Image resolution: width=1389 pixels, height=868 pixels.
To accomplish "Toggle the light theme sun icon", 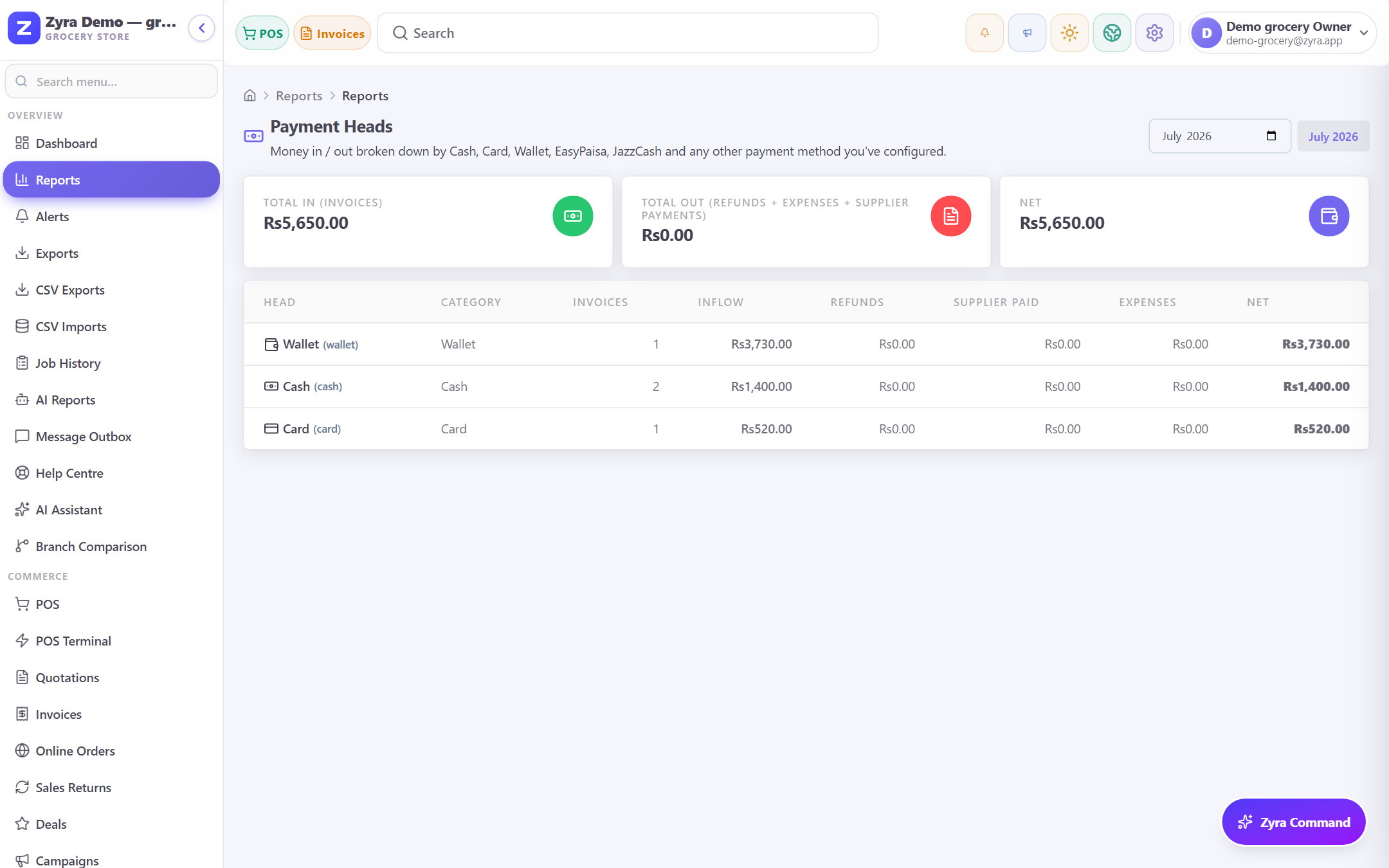I will 1069,33.
